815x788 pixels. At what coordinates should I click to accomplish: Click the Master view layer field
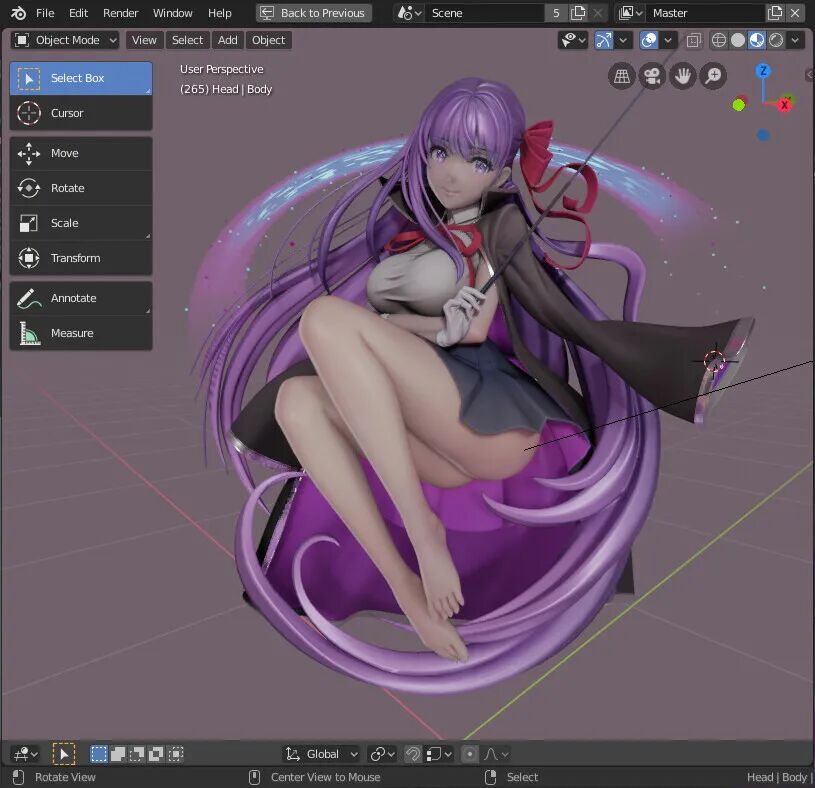coord(706,13)
